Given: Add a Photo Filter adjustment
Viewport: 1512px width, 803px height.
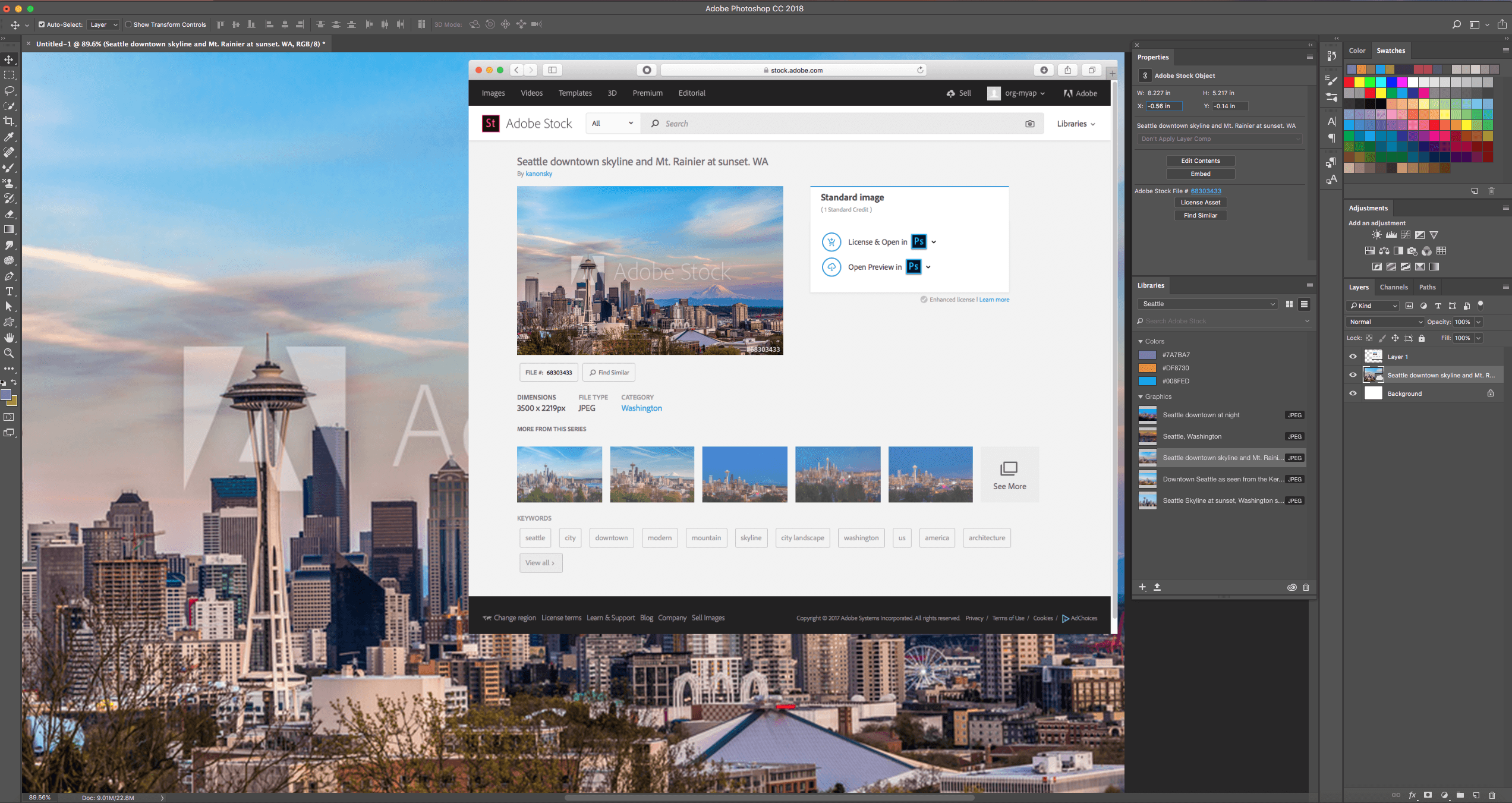Looking at the screenshot, I should tap(1413, 251).
